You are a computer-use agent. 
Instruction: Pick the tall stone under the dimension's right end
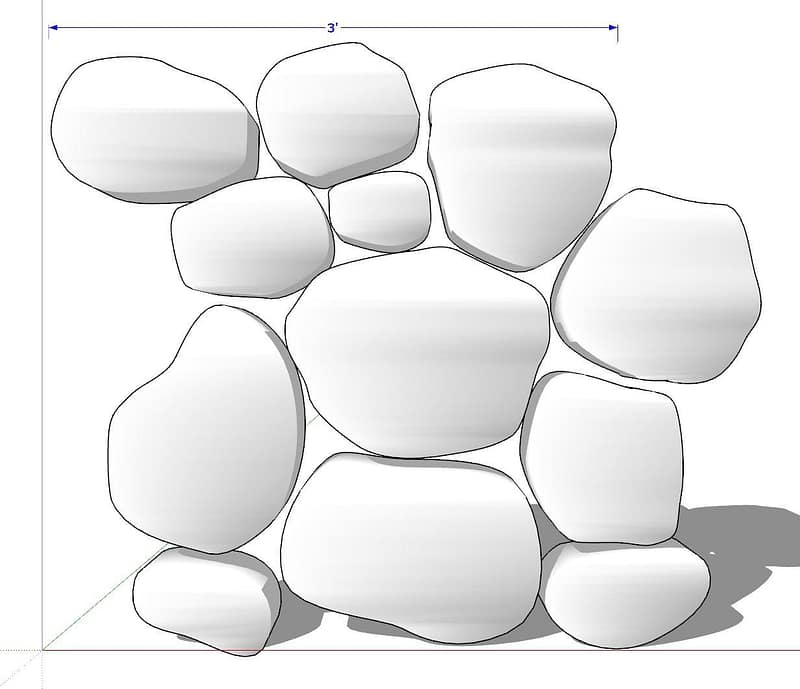pos(518,162)
